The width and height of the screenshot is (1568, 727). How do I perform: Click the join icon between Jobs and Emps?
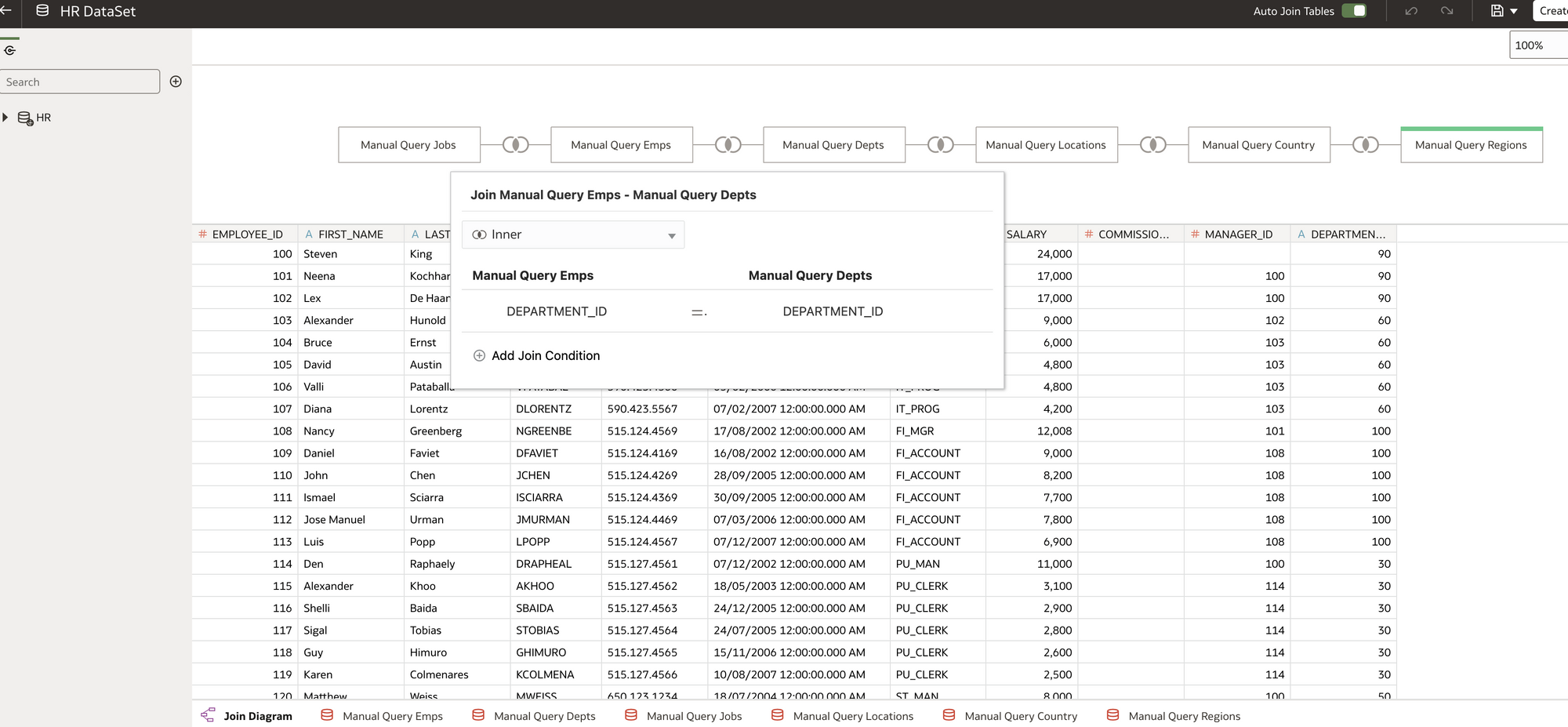[515, 145]
